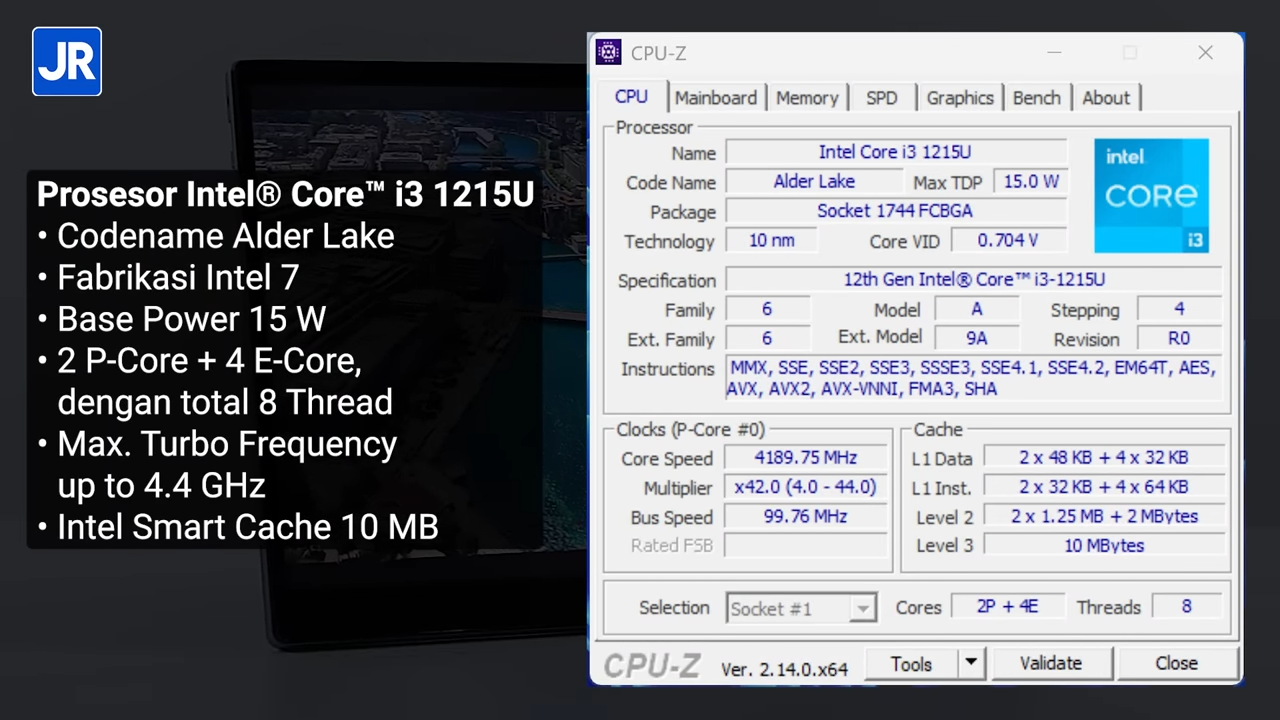Click the Prosesor Intel Core i3 1215U heading

[286, 194]
